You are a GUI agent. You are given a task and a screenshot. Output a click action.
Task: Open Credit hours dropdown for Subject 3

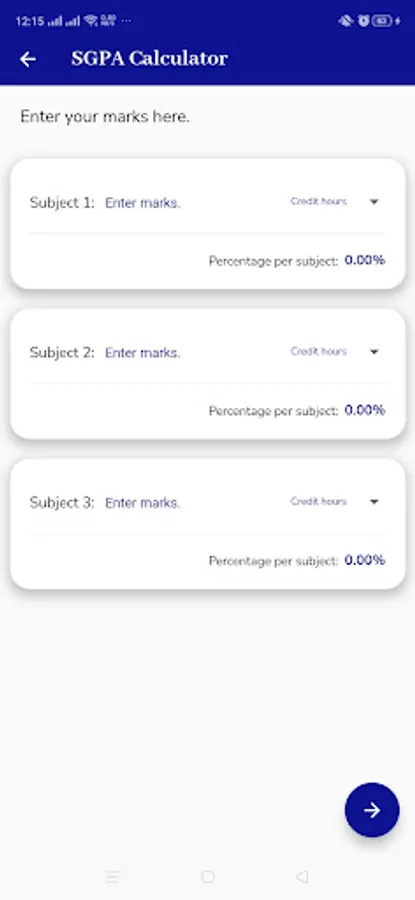click(335, 502)
